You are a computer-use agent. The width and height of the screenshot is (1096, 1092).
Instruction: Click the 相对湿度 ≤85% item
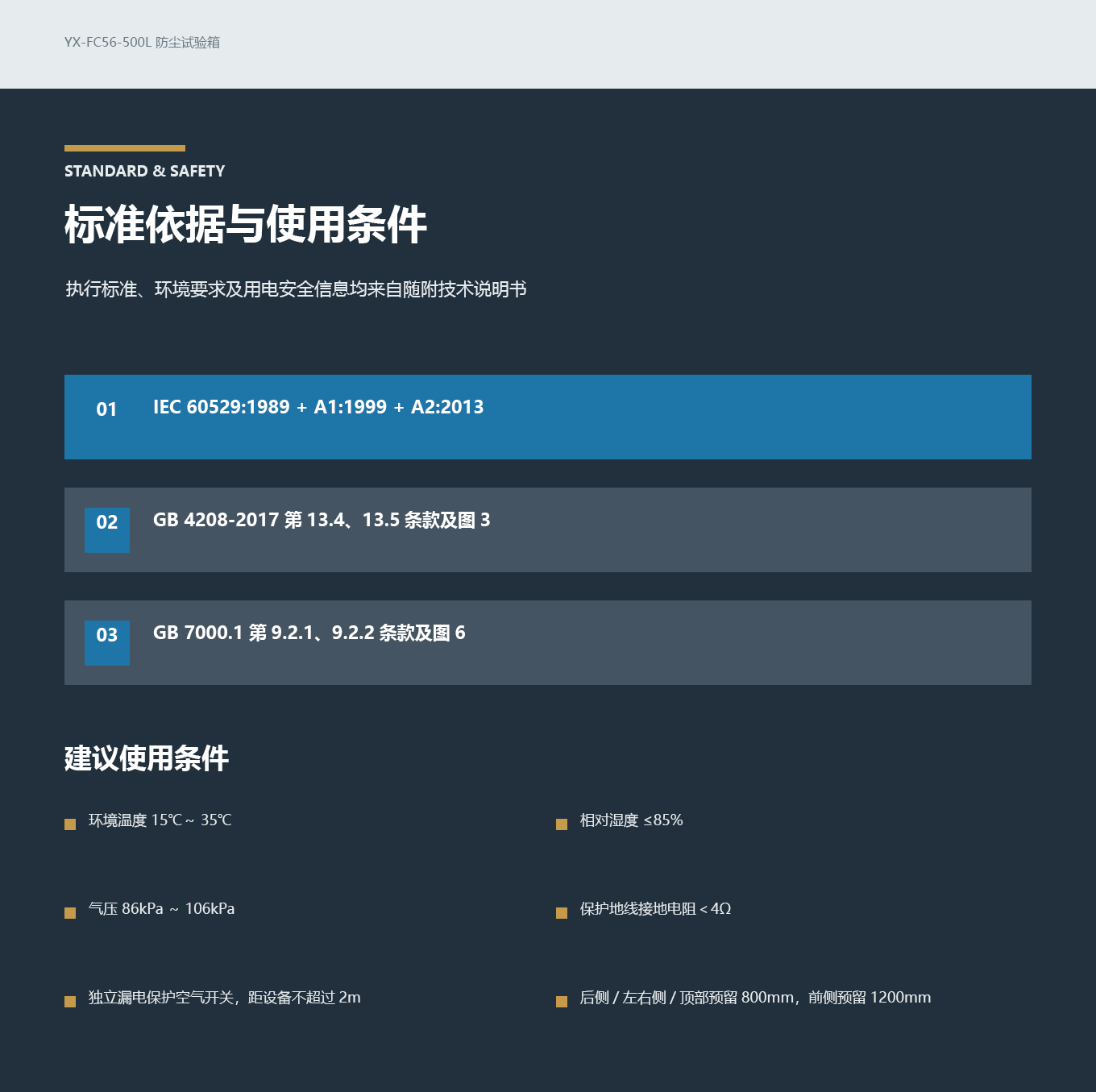(632, 820)
